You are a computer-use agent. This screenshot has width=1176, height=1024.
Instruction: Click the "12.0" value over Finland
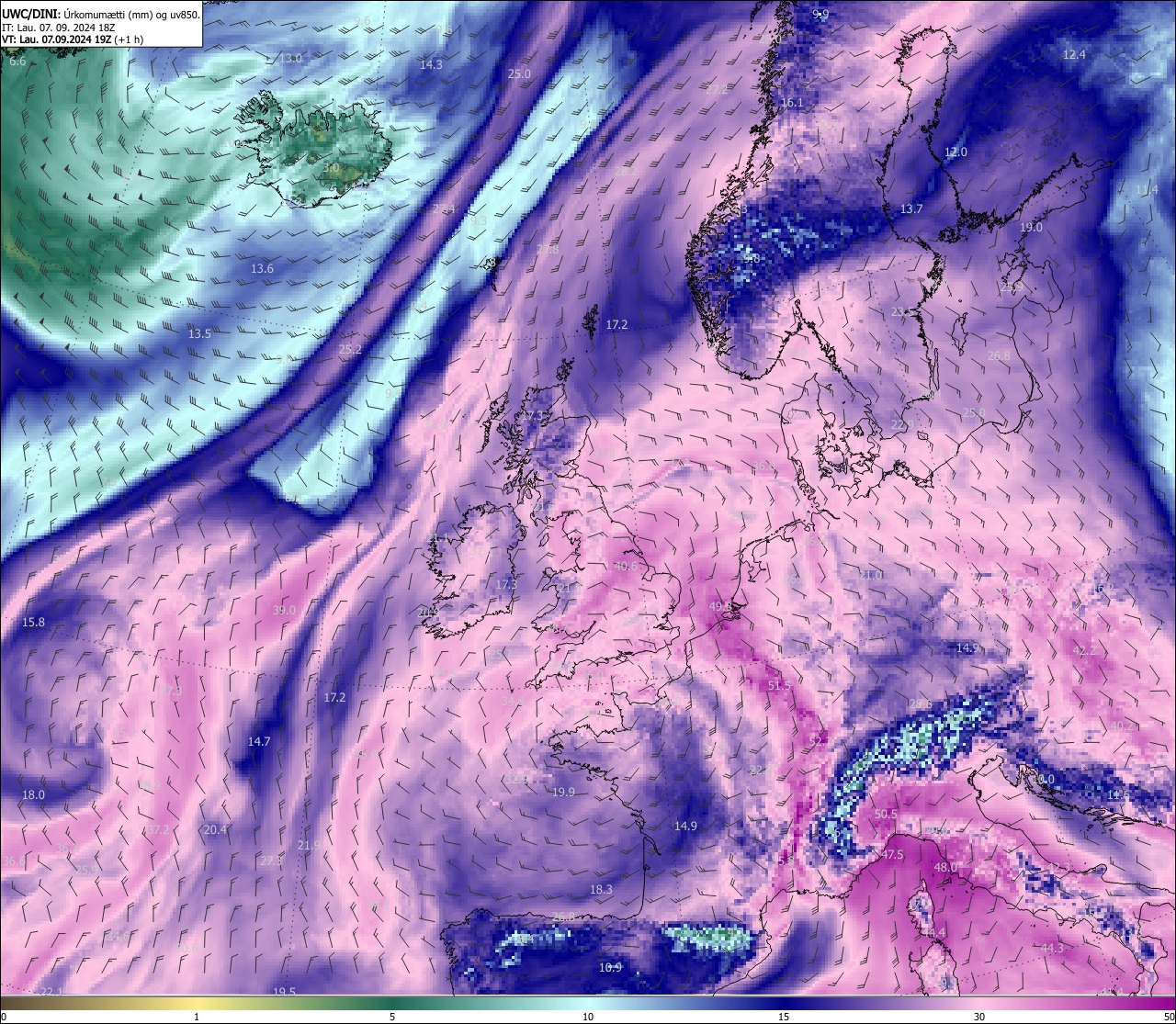(x=956, y=152)
